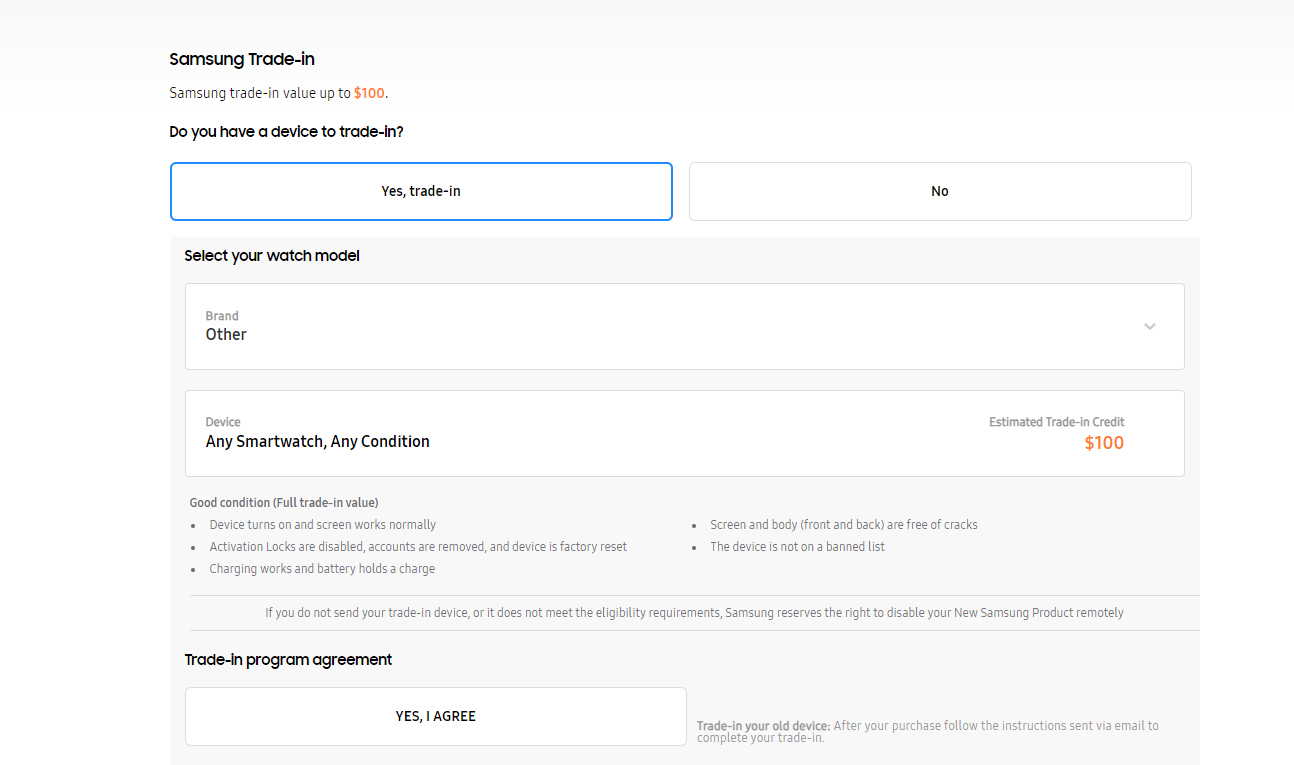
Task: Click "Screen and body are free of cracks" bullet
Action: (x=844, y=525)
